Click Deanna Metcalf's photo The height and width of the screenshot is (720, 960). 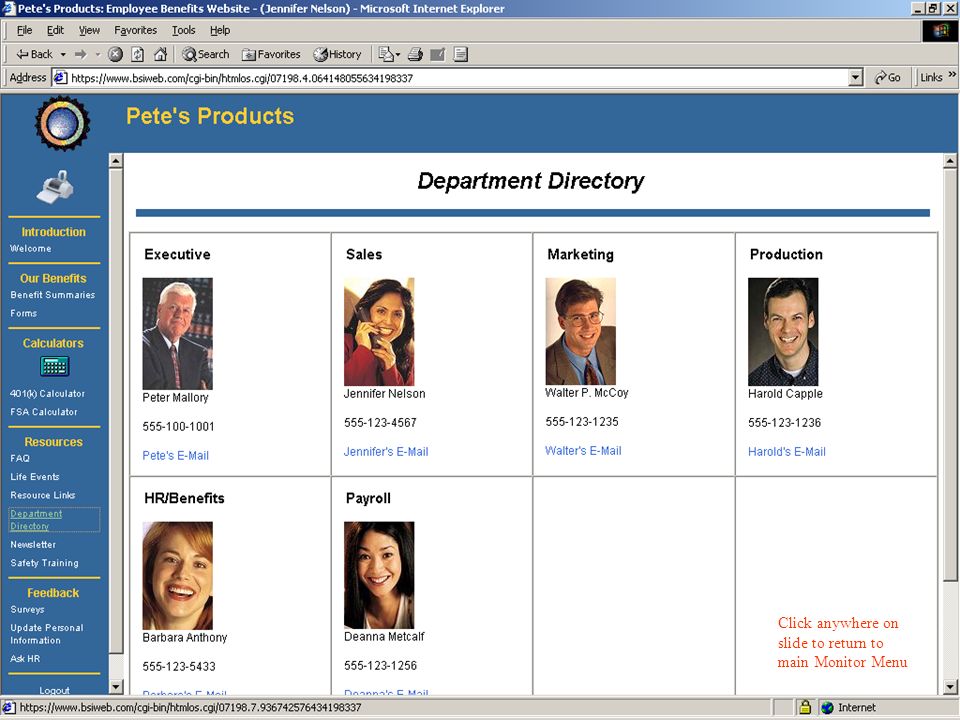379,575
